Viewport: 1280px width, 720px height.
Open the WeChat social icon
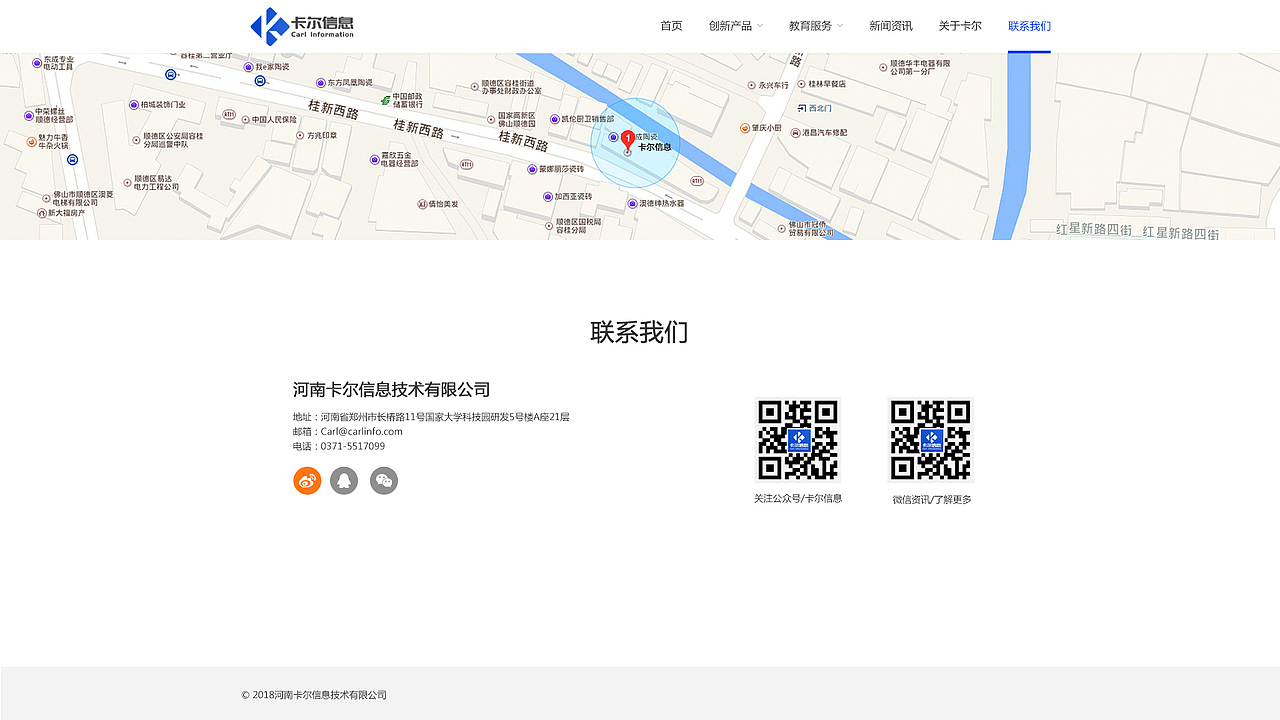tap(384, 481)
